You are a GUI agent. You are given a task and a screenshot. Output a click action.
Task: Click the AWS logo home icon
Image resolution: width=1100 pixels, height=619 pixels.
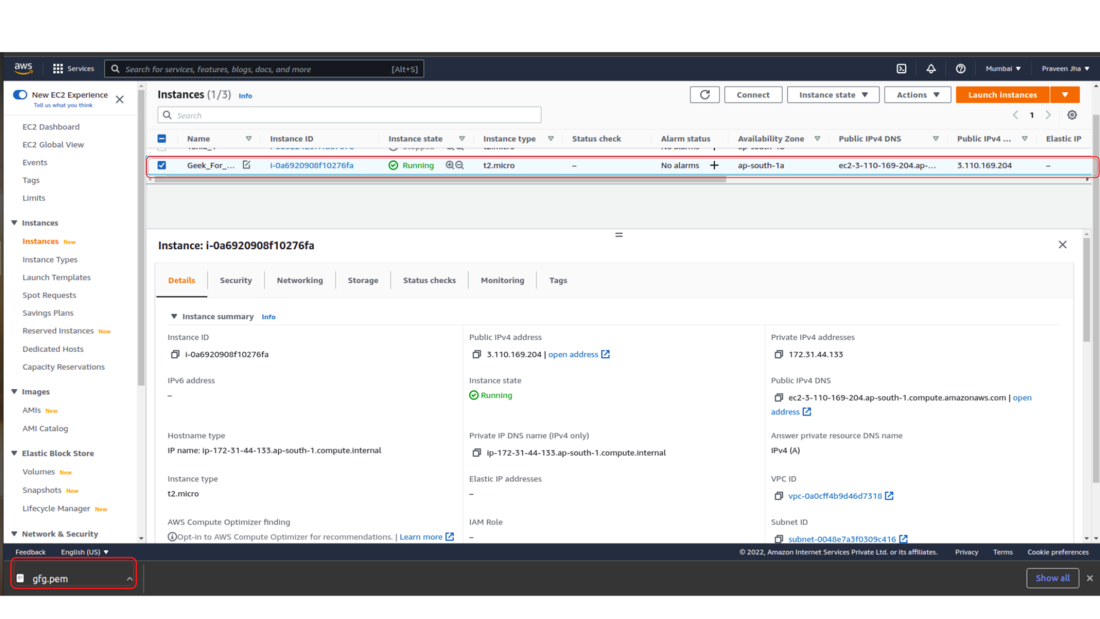point(23,68)
